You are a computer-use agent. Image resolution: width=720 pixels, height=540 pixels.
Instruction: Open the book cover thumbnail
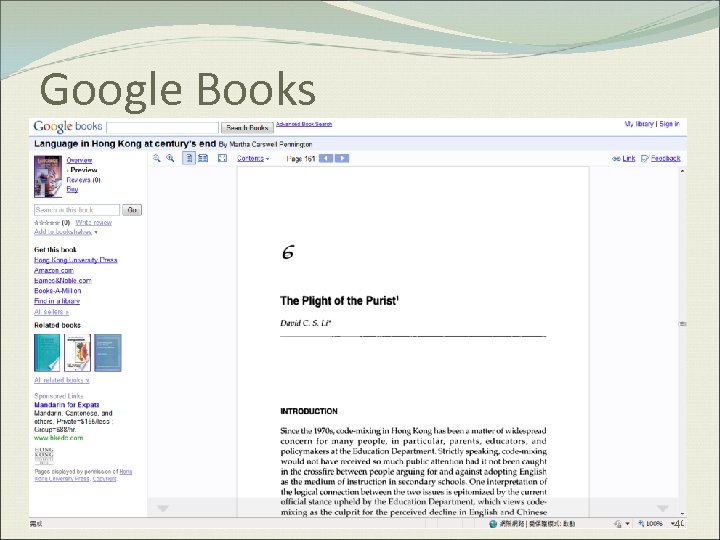[48, 177]
